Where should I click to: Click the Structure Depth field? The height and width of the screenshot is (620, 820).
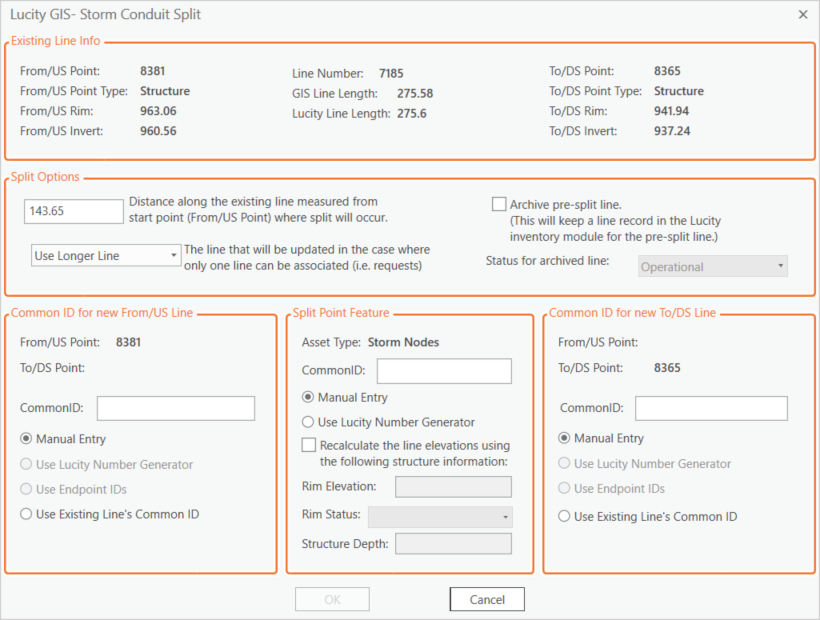(x=453, y=544)
